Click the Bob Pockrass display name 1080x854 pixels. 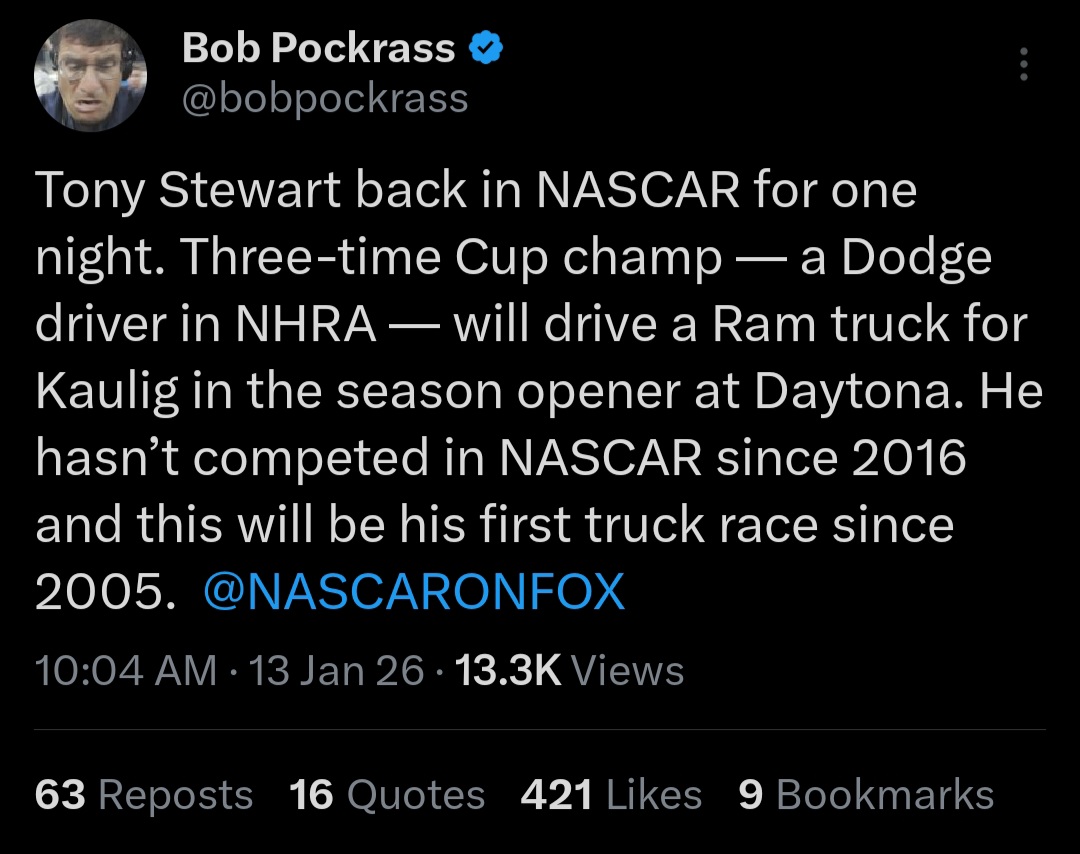(319, 48)
